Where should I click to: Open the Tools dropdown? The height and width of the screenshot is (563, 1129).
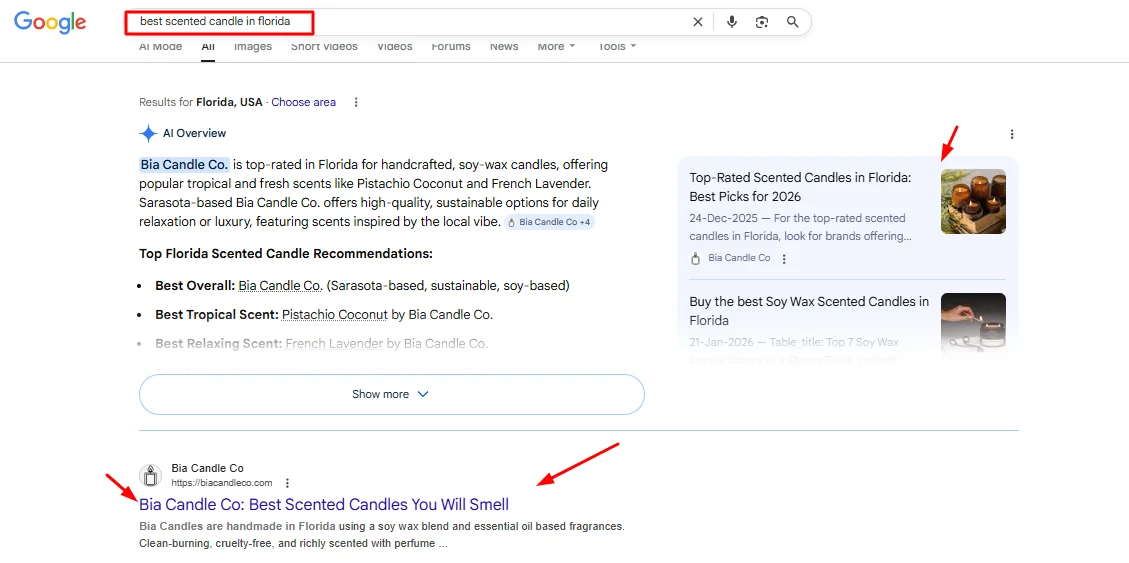617,46
